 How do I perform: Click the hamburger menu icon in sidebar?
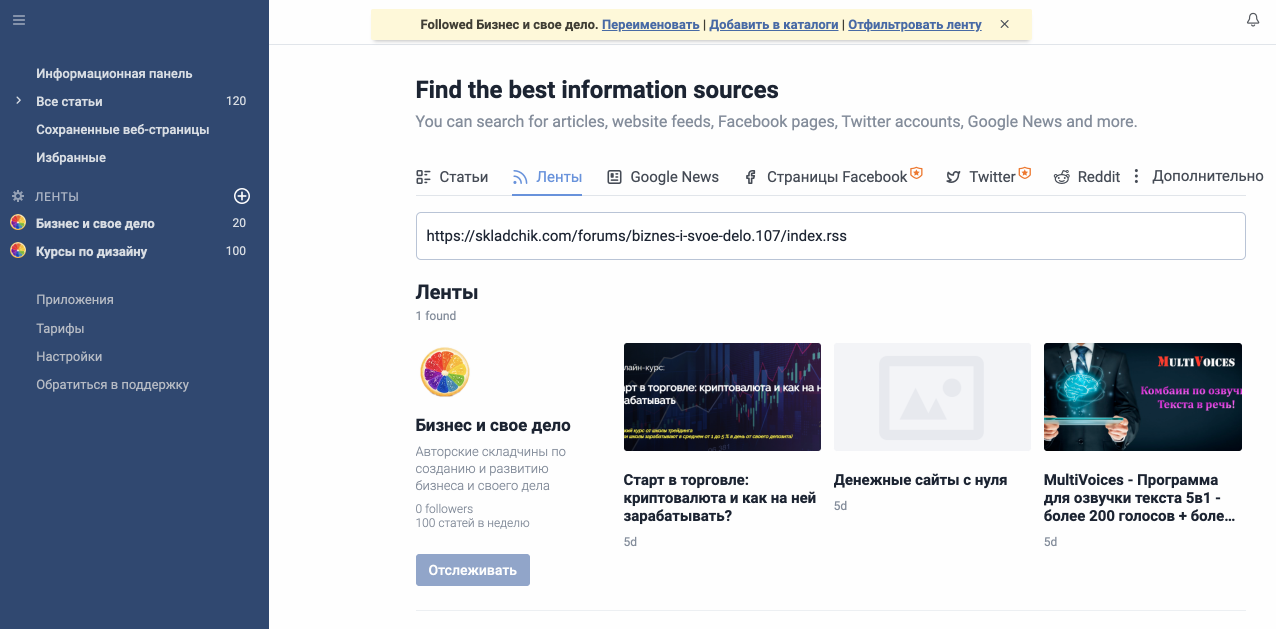coord(19,20)
